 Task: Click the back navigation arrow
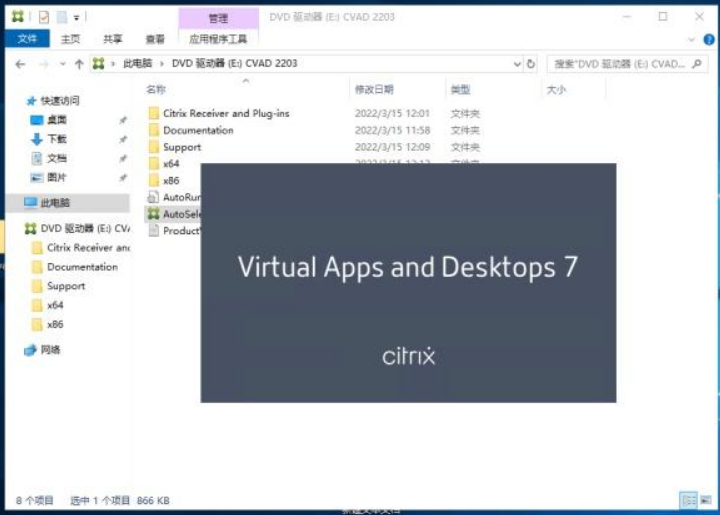[20, 64]
